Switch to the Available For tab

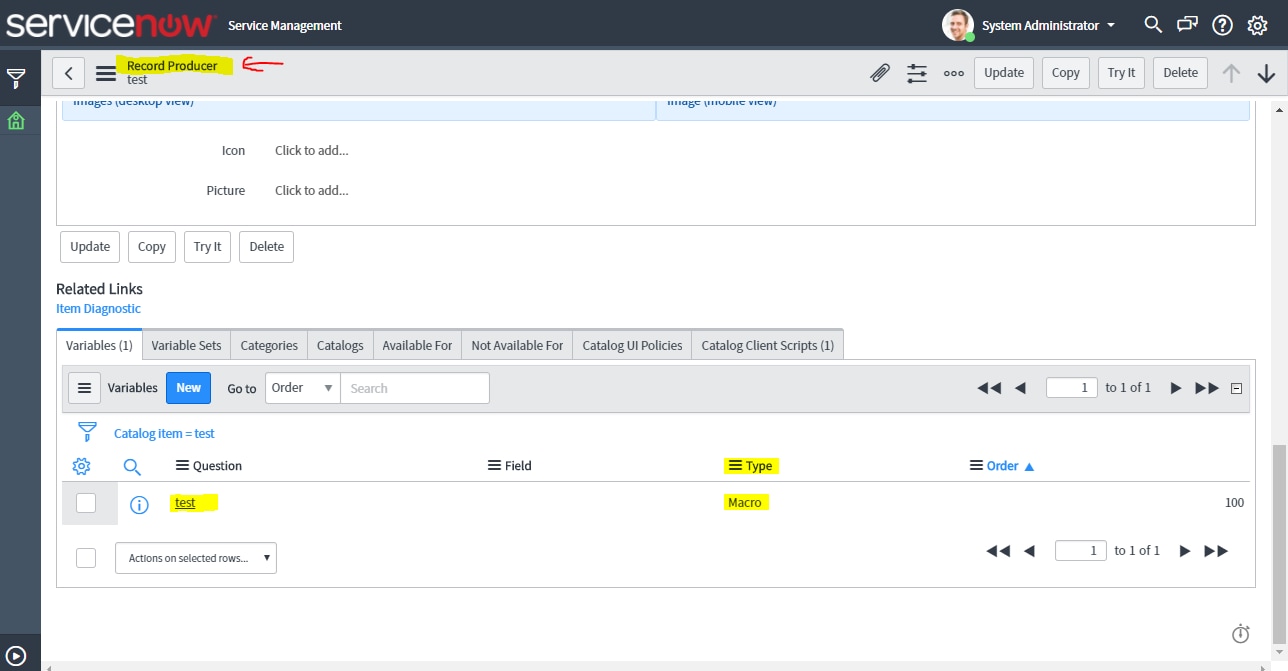click(417, 345)
